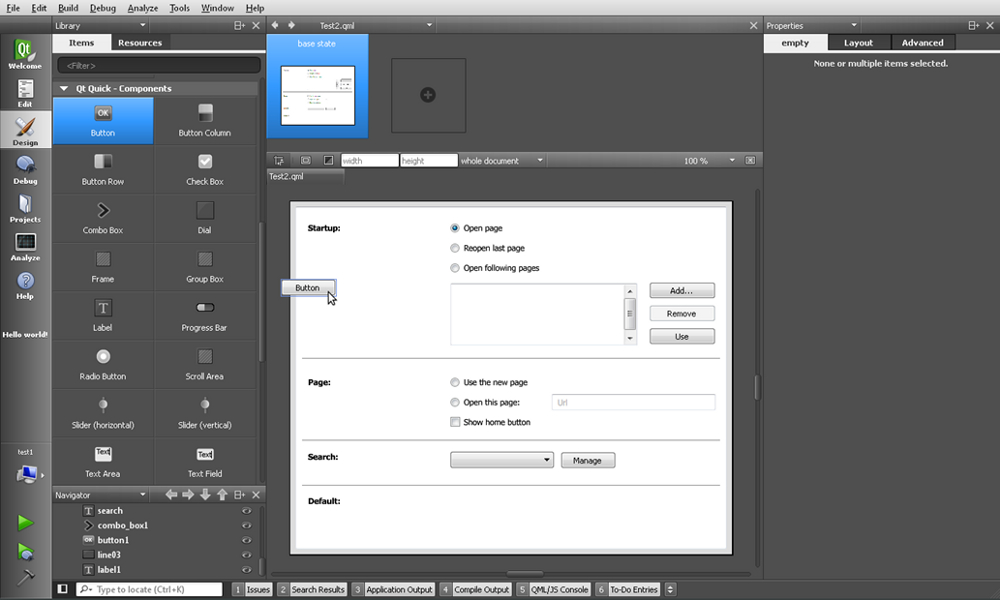Click the green Run button
This screenshot has width=1000, height=600.
(25, 523)
